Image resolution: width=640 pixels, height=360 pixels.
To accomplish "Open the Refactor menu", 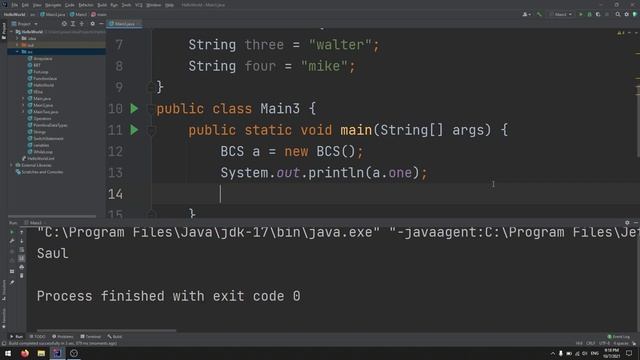I will (86, 5).
